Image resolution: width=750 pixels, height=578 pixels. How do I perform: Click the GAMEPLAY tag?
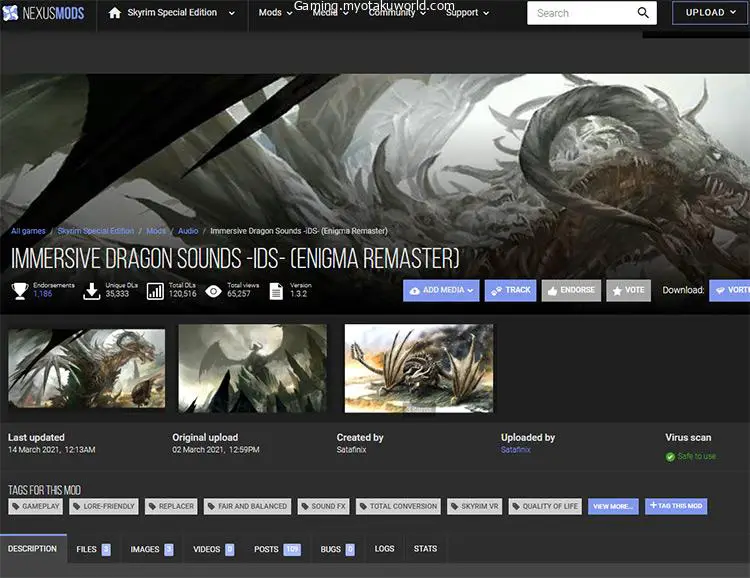pos(35,506)
